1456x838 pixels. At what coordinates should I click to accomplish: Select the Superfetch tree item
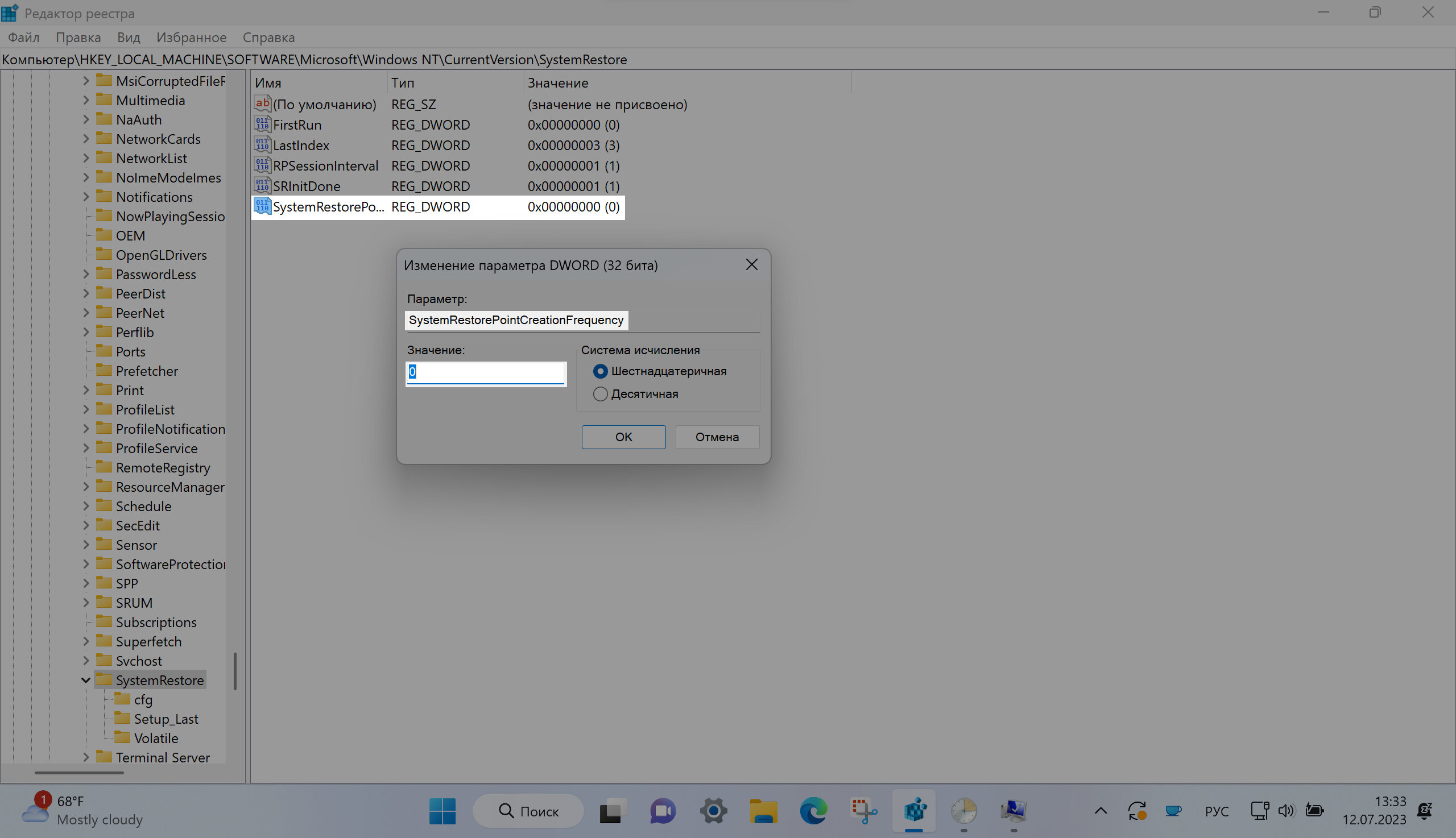tap(148, 641)
